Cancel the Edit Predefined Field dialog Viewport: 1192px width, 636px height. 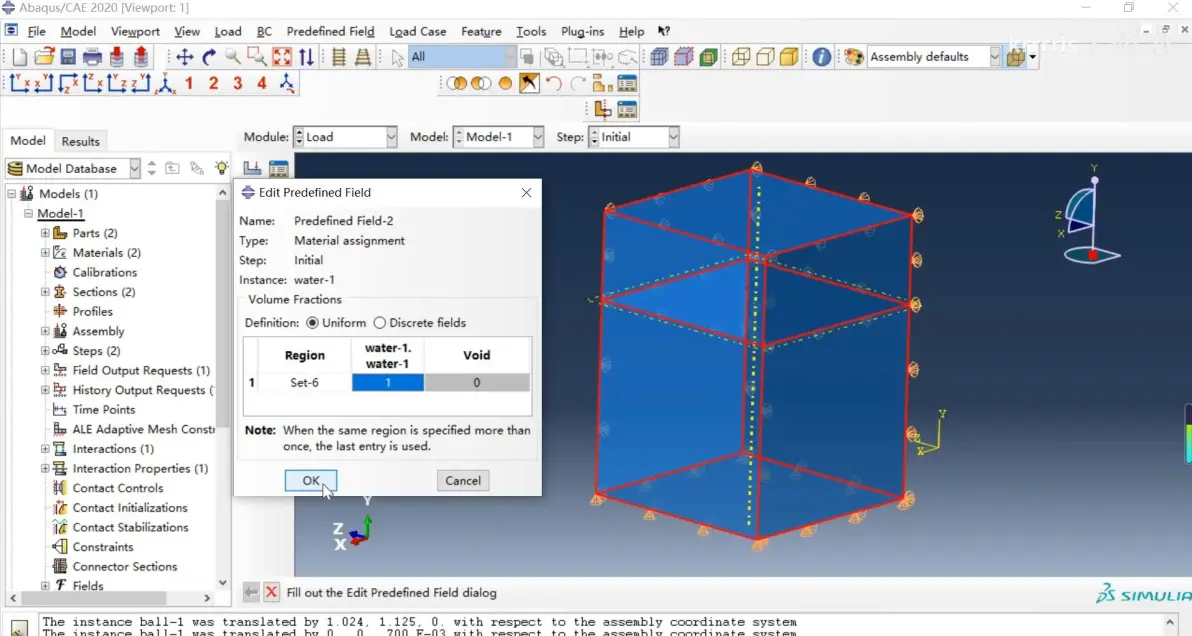pos(463,480)
